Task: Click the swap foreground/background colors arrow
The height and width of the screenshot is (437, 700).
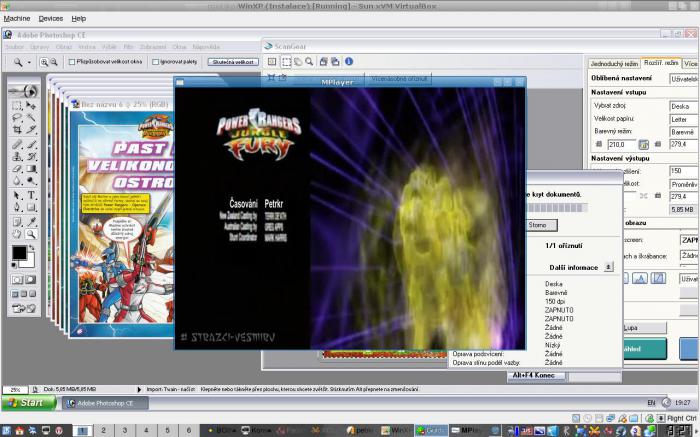Action: tap(32, 247)
